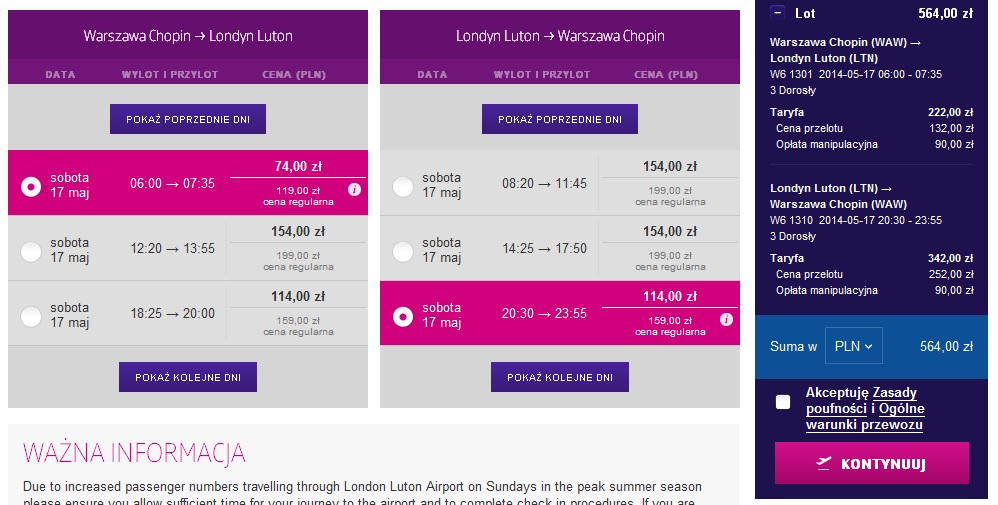Select outbound 12:20 → 13:55 flight radio
The width and height of the screenshot is (998, 505).
point(31,252)
